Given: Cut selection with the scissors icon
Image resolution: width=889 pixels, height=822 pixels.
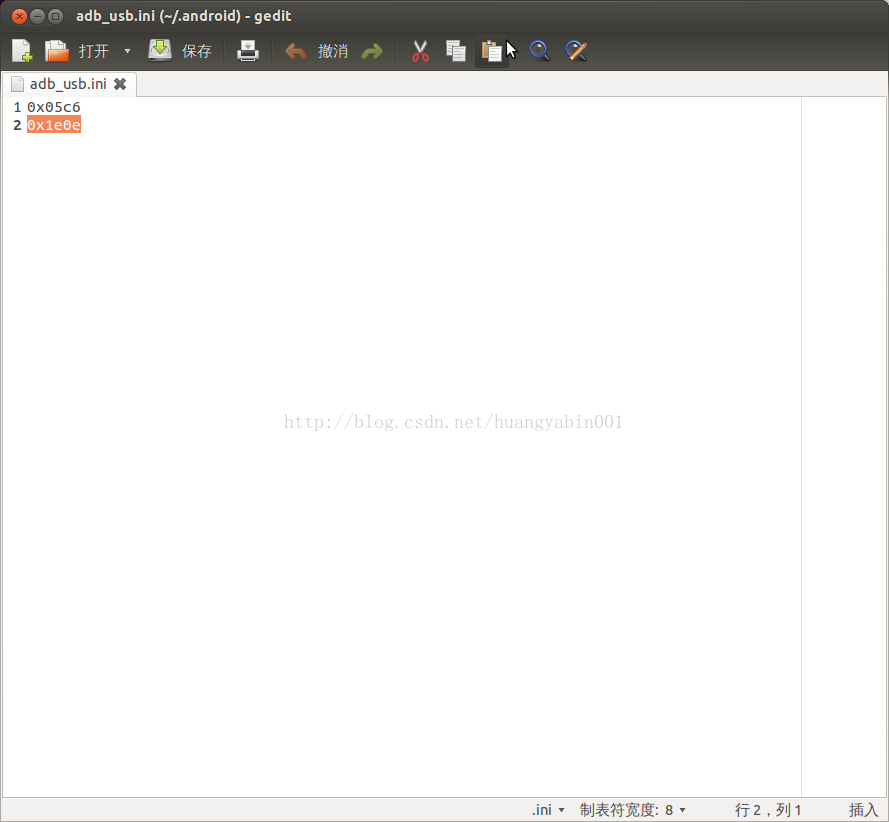Looking at the screenshot, I should (420, 51).
